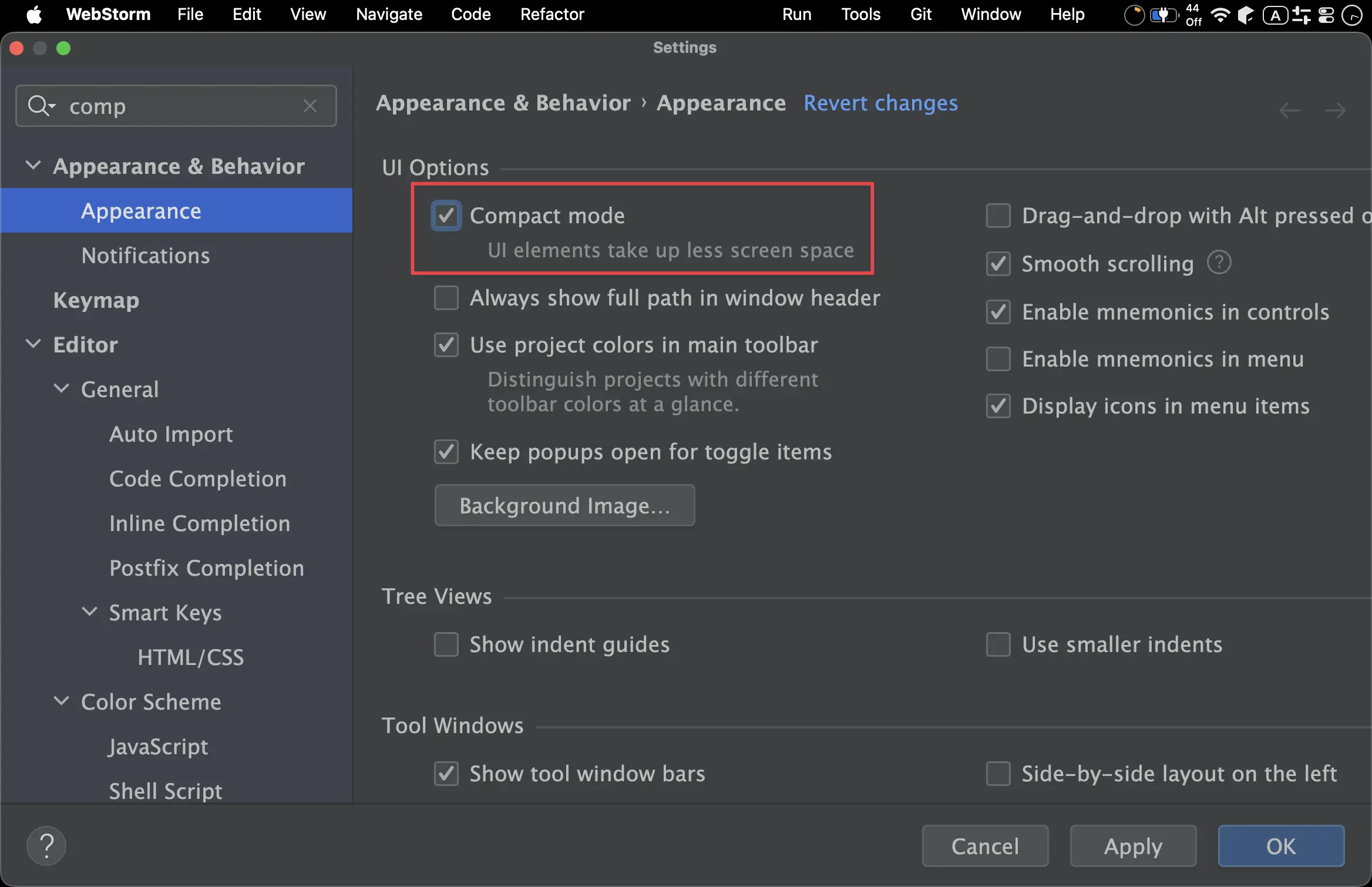
Task: Open the Git menu
Action: pyautogui.click(x=921, y=14)
